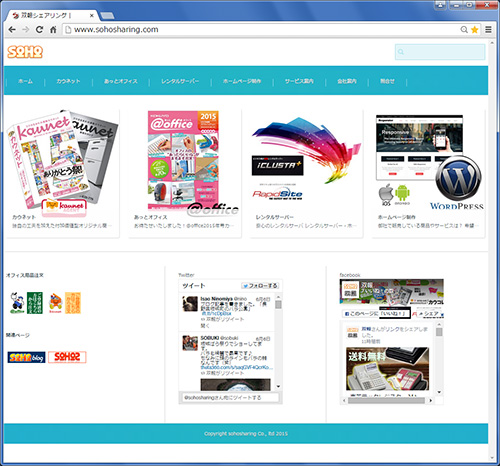The image size is (500, 466).
Task: Go to browser home icon
Action: tap(53, 30)
